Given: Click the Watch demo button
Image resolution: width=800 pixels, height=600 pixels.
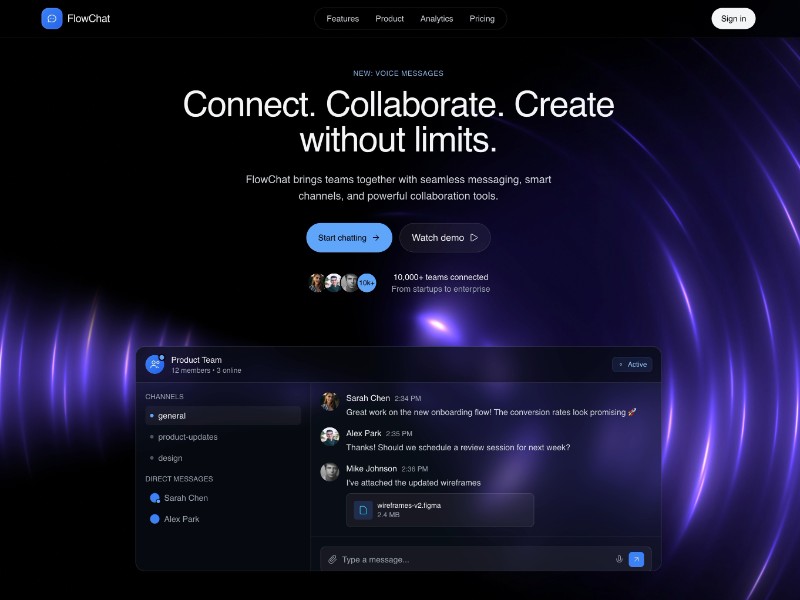Looking at the screenshot, I should (x=444, y=237).
